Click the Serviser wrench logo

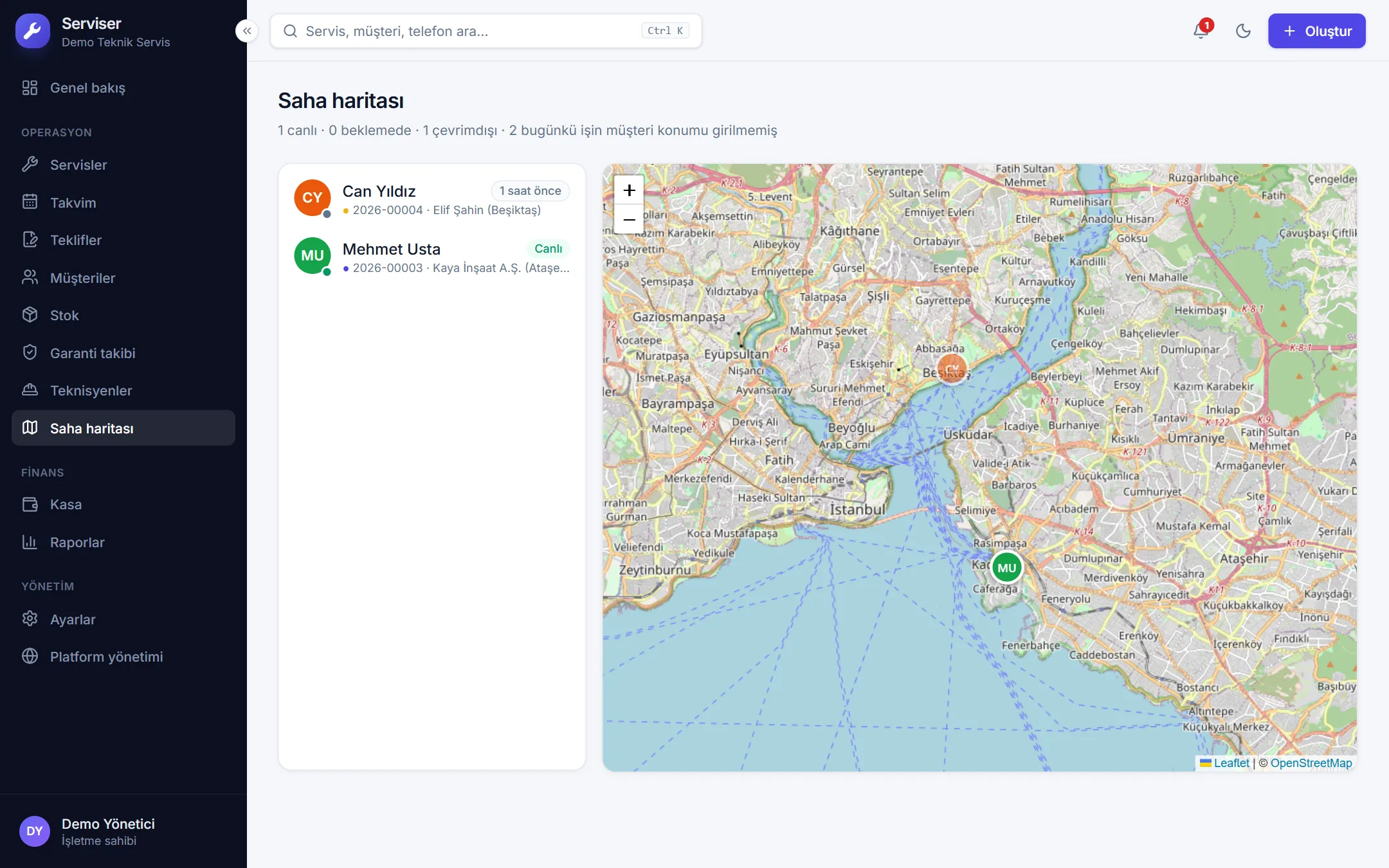(x=33, y=31)
